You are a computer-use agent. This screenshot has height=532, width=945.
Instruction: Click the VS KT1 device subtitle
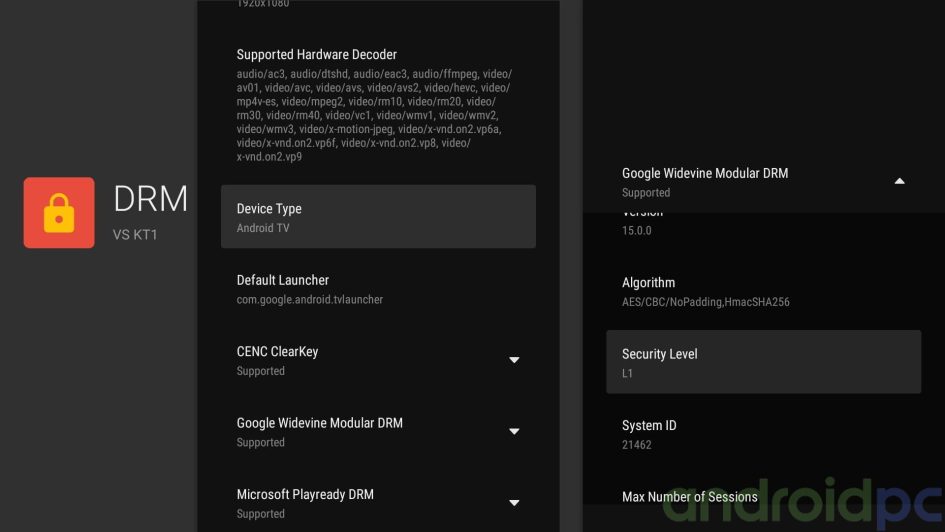[x=135, y=236]
